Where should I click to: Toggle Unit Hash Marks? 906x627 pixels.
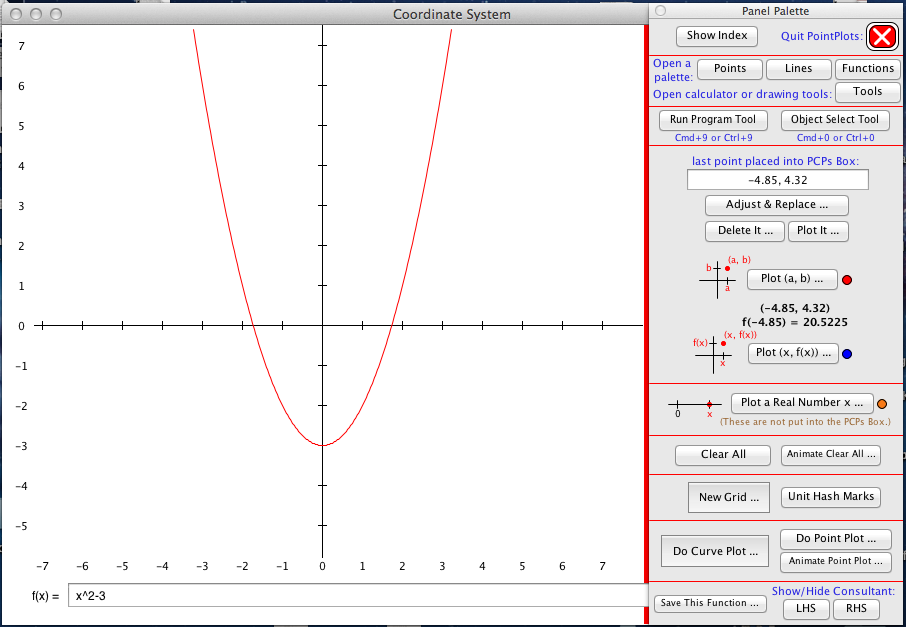click(830, 497)
